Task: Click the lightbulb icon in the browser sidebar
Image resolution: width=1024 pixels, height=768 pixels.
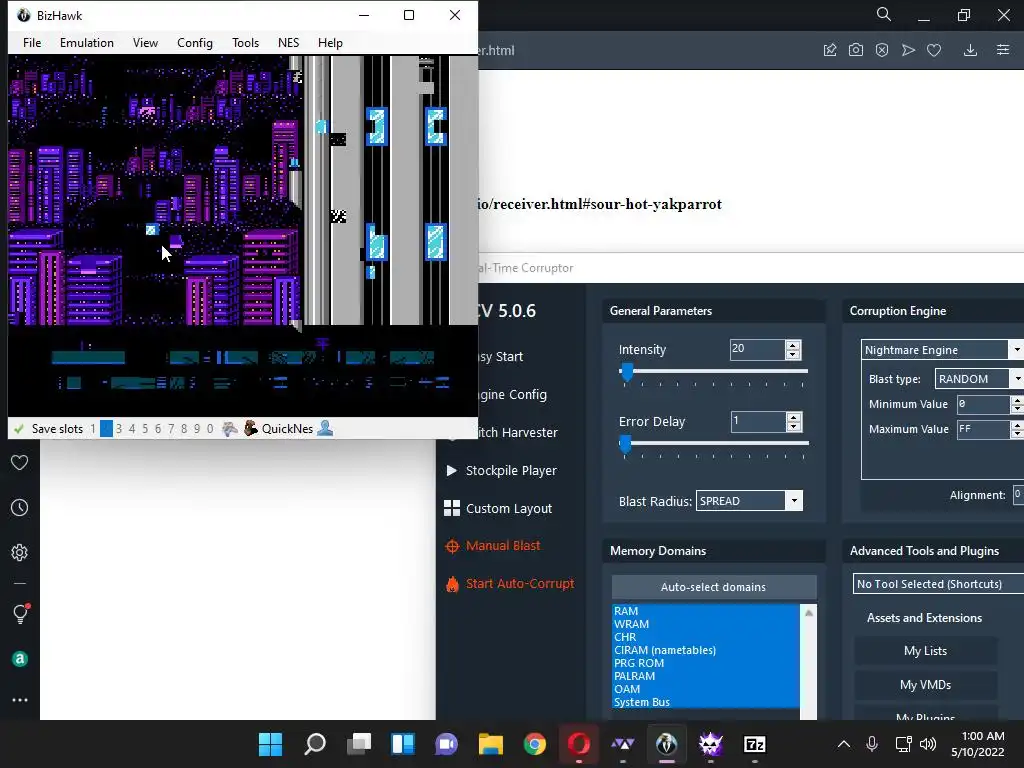Action: tap(20, 613)
